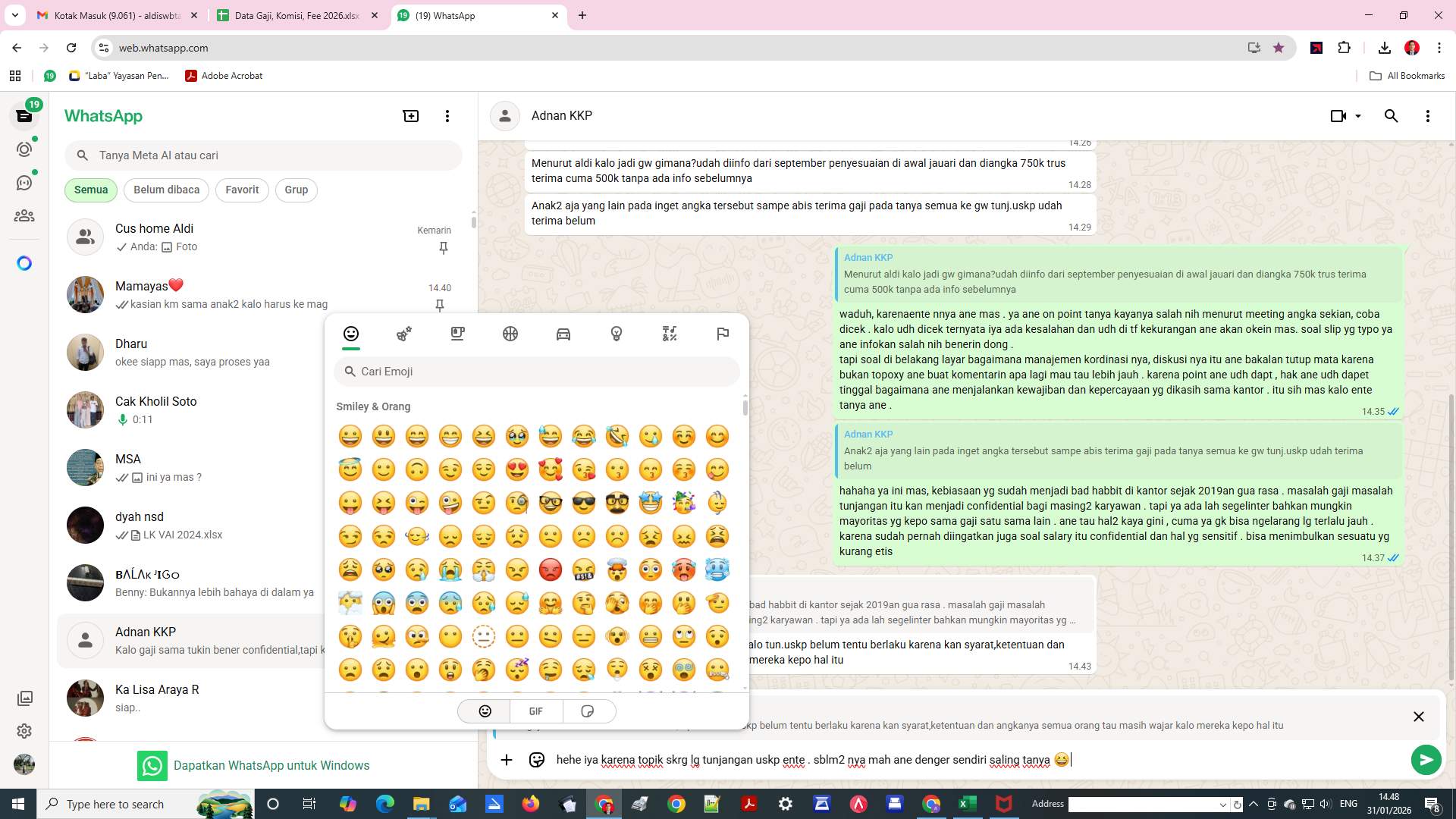1456x819 pixels.
Task: Send the typed message with green arrow
Action: point(1426,760)
